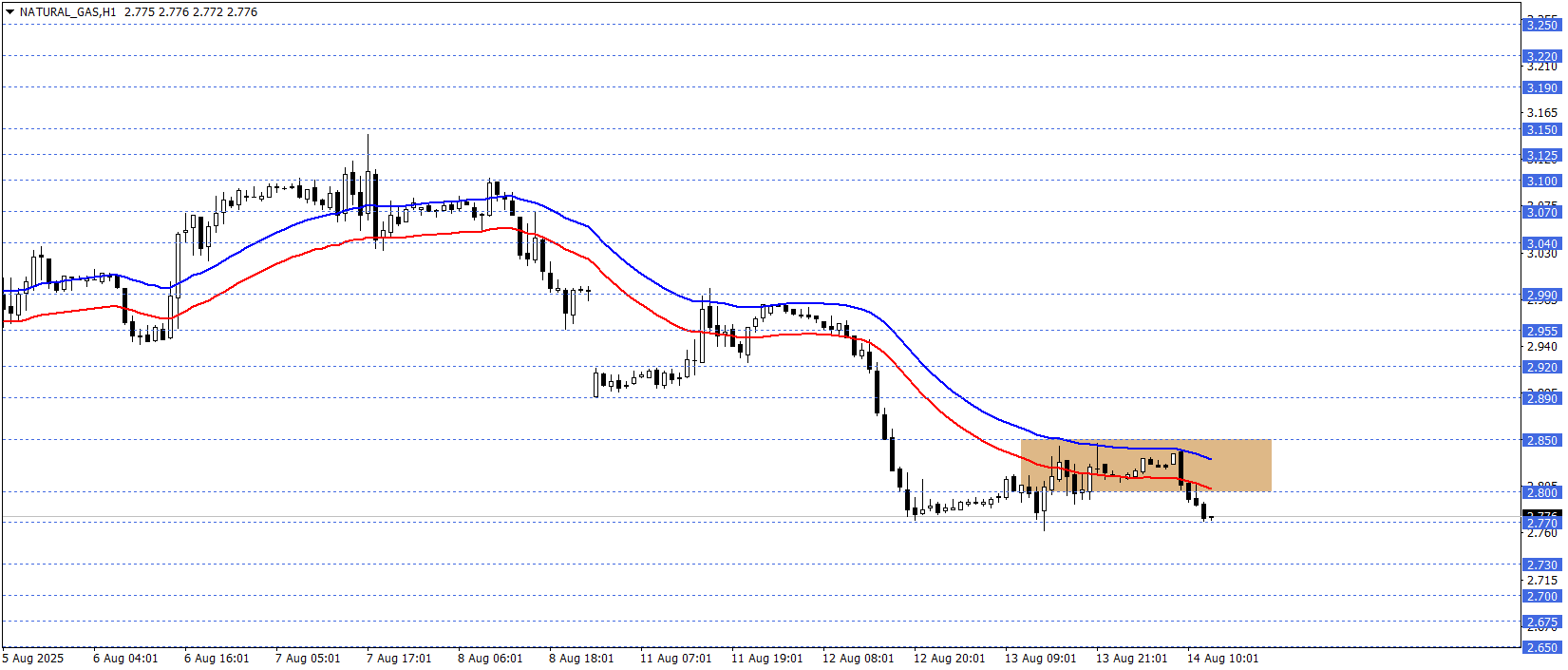Click the 2.955 price level label
The image size is (1568, 670).
pyautogui.click(x=1541, y=331)
